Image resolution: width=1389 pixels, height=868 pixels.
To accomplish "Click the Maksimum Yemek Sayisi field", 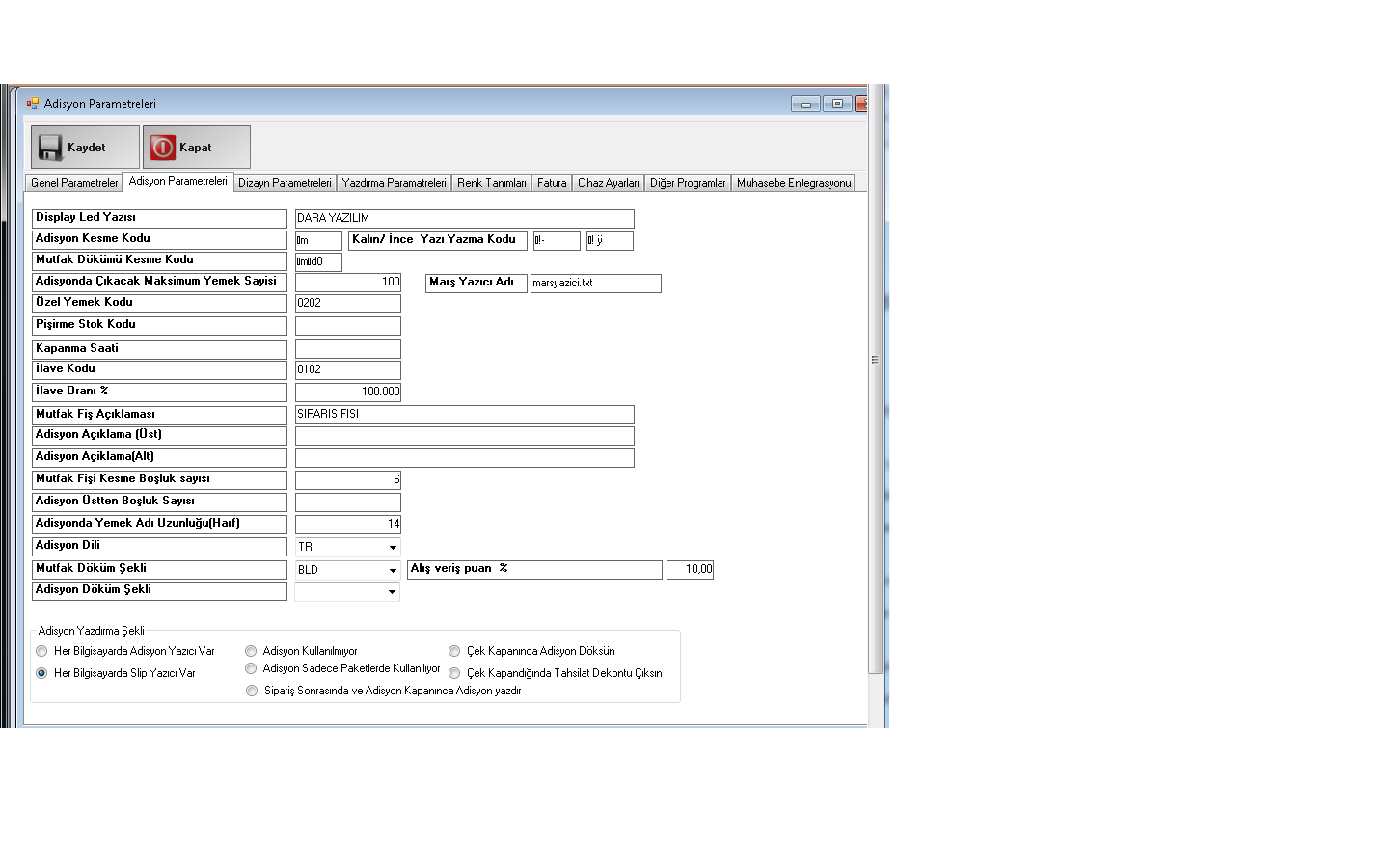I will 348,283.
